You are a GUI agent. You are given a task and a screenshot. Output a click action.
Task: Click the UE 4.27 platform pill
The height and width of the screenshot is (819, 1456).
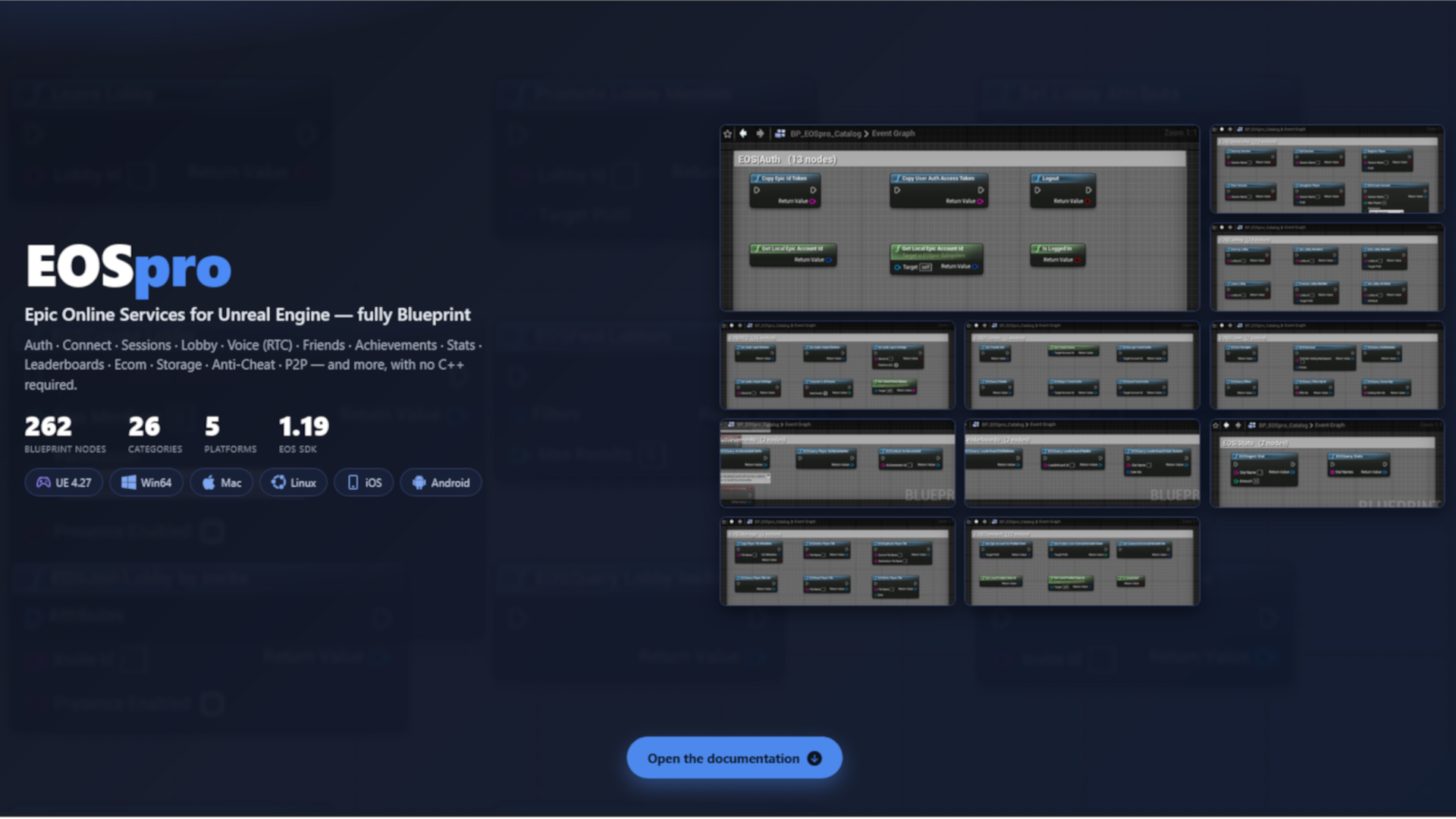64,482
